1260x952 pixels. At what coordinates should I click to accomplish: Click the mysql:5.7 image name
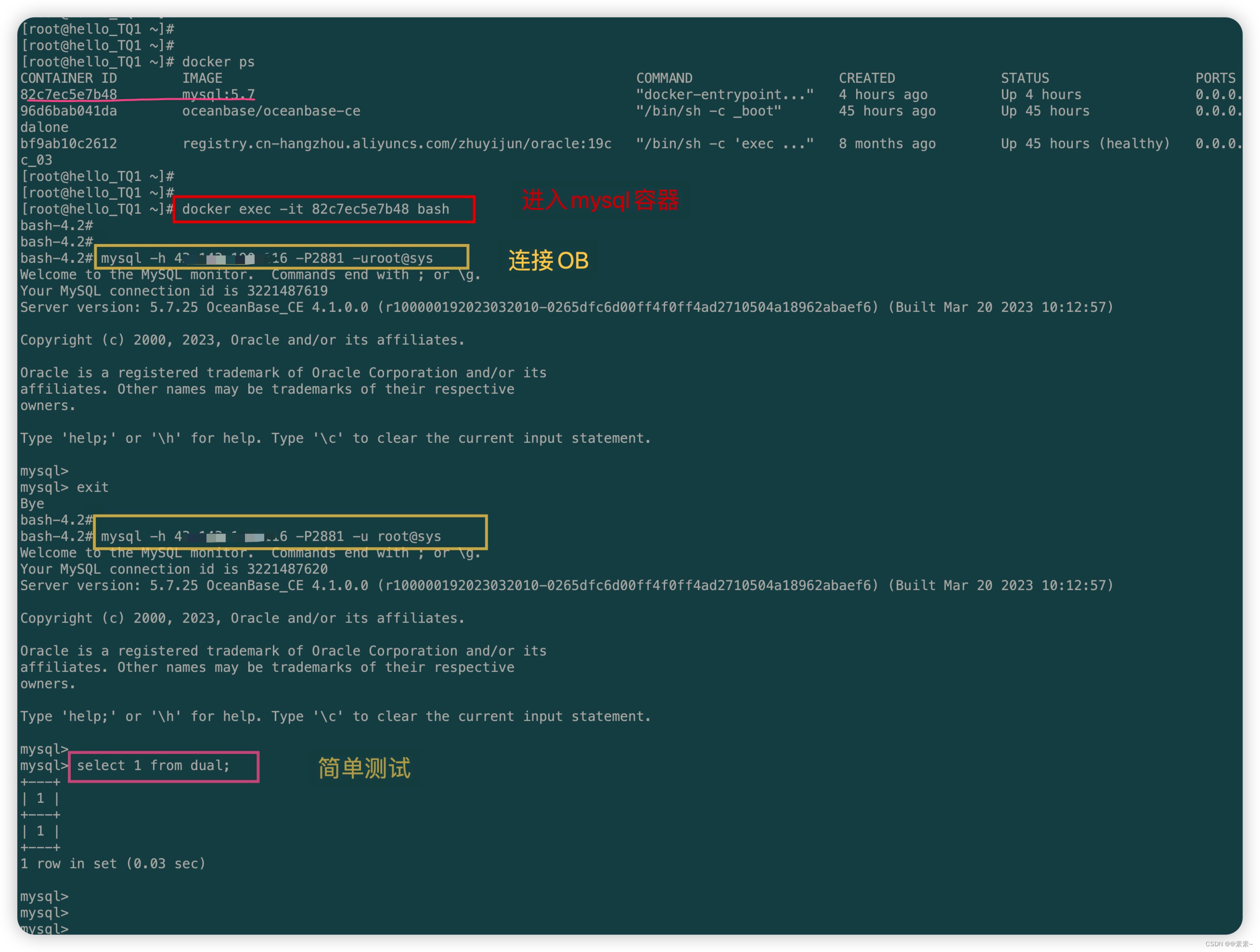[218, 94]
